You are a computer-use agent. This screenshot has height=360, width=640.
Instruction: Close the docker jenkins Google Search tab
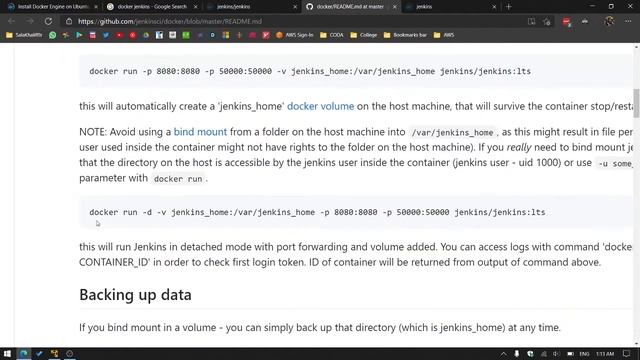[196, 7]
